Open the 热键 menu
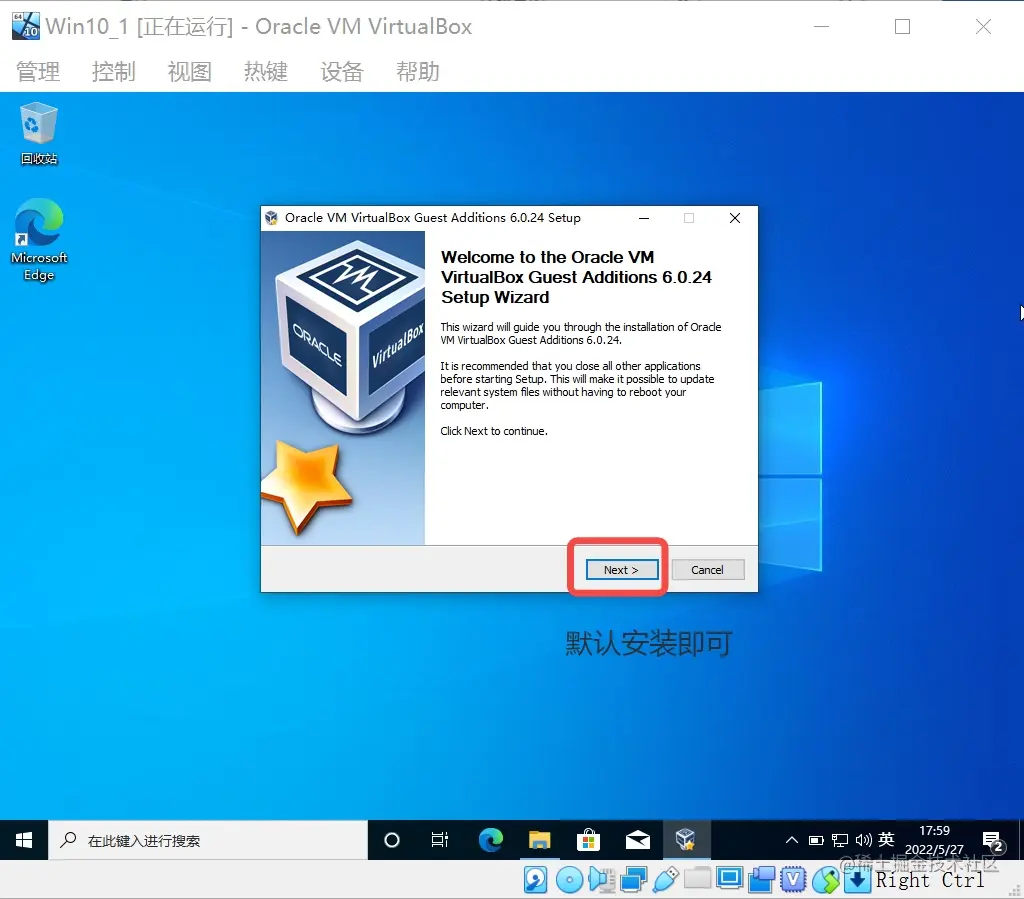The width and height of the screenshot is (1024, 899). click(266, 71)
